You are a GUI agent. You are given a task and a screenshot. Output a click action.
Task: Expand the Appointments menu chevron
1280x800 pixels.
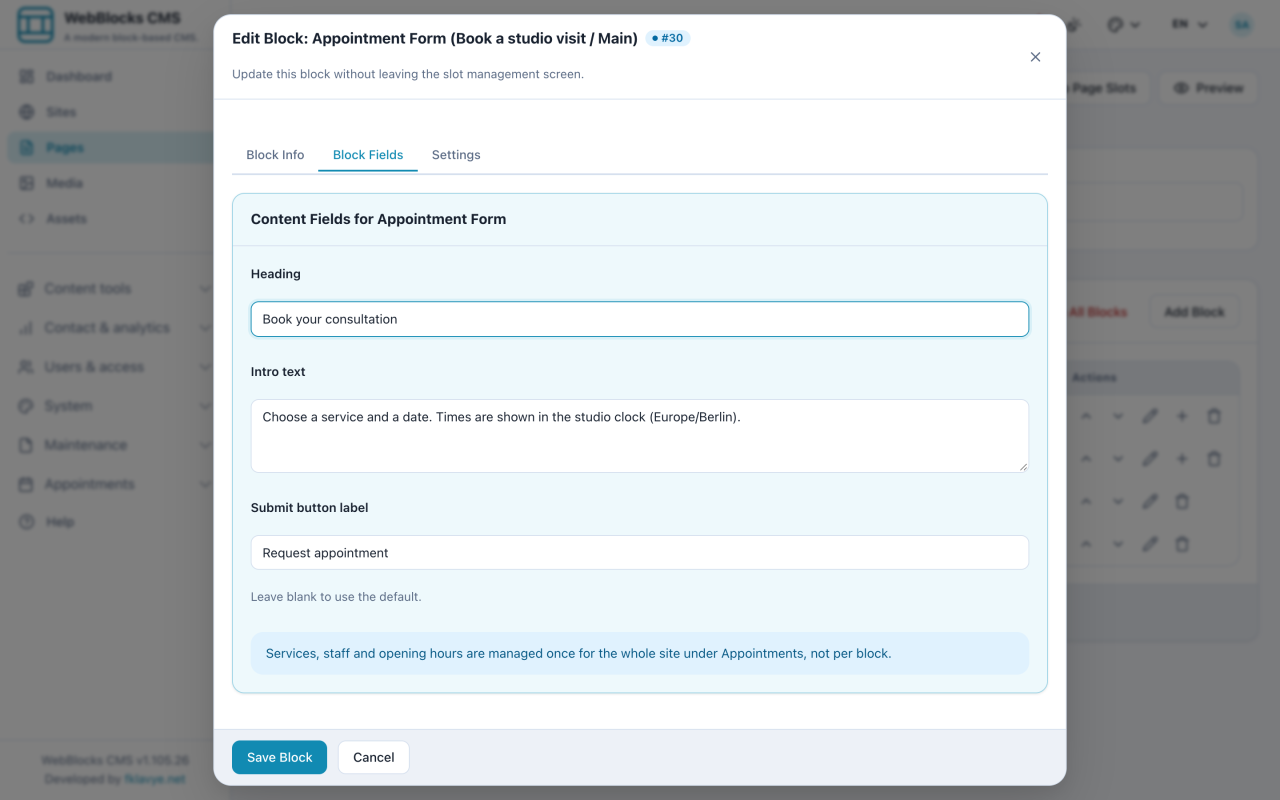coord(205,484)
